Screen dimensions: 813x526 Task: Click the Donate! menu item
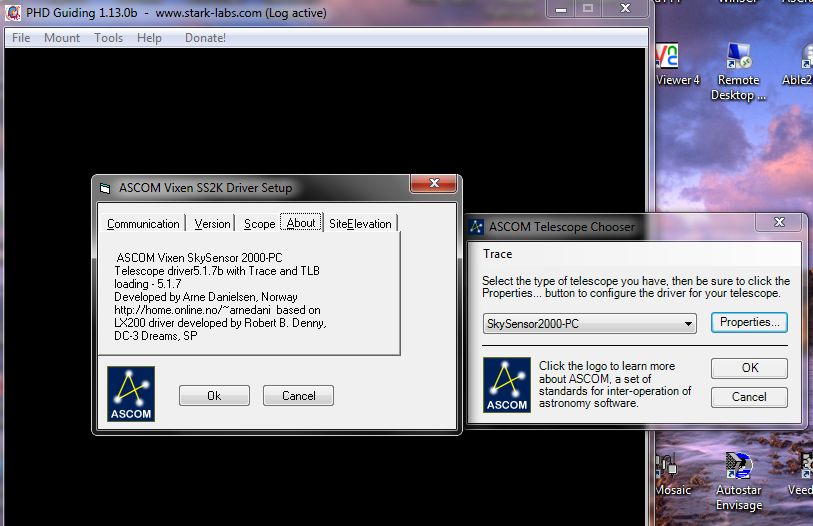[x=205, y=38]
